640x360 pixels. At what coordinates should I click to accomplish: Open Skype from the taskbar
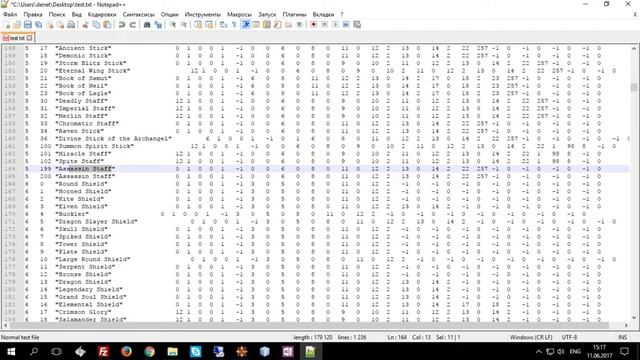(x=196, y=351)
